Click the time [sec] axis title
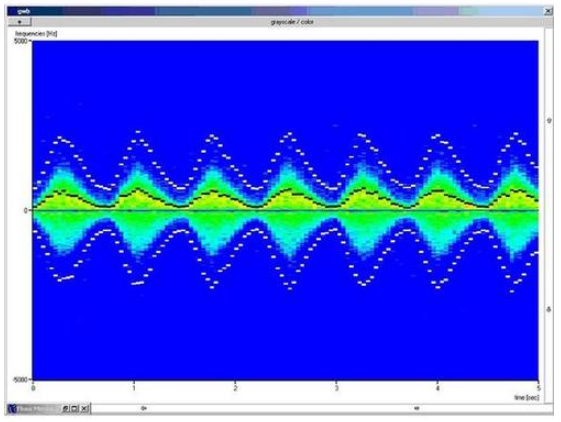Viewport: 561px width, 422px height. click(526, 398)
